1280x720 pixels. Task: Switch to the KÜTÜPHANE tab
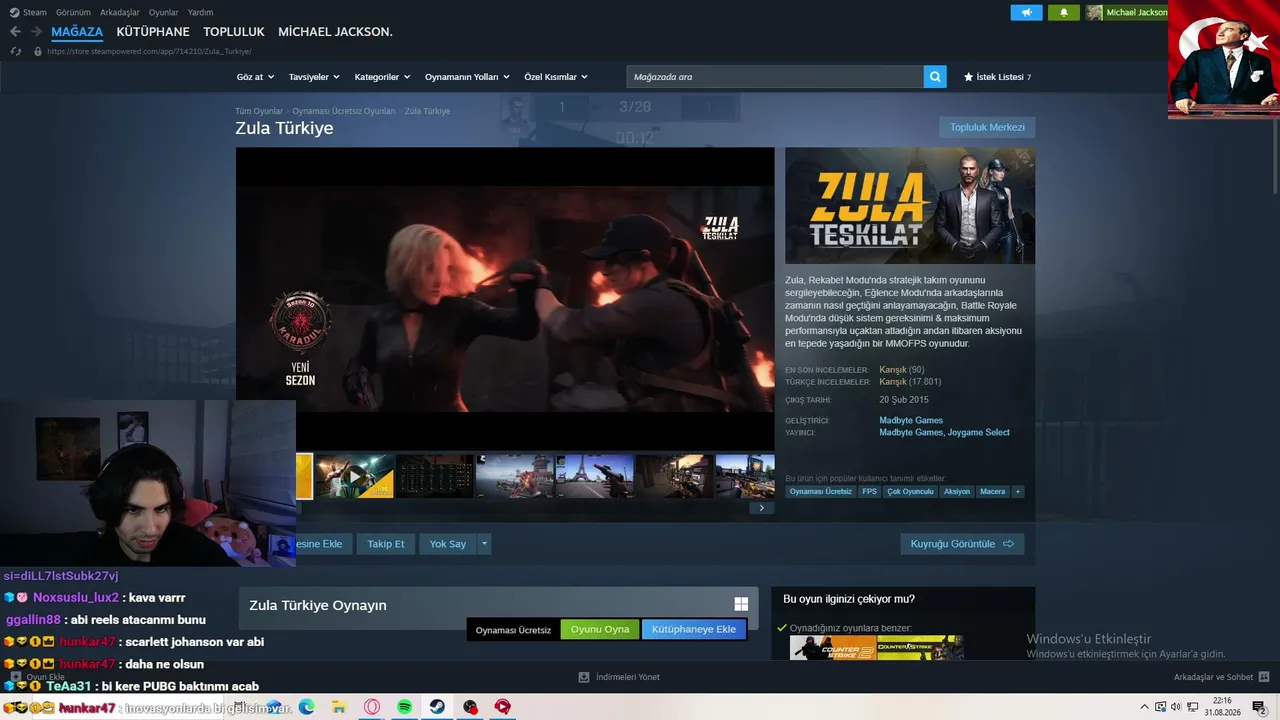[153, 32]
